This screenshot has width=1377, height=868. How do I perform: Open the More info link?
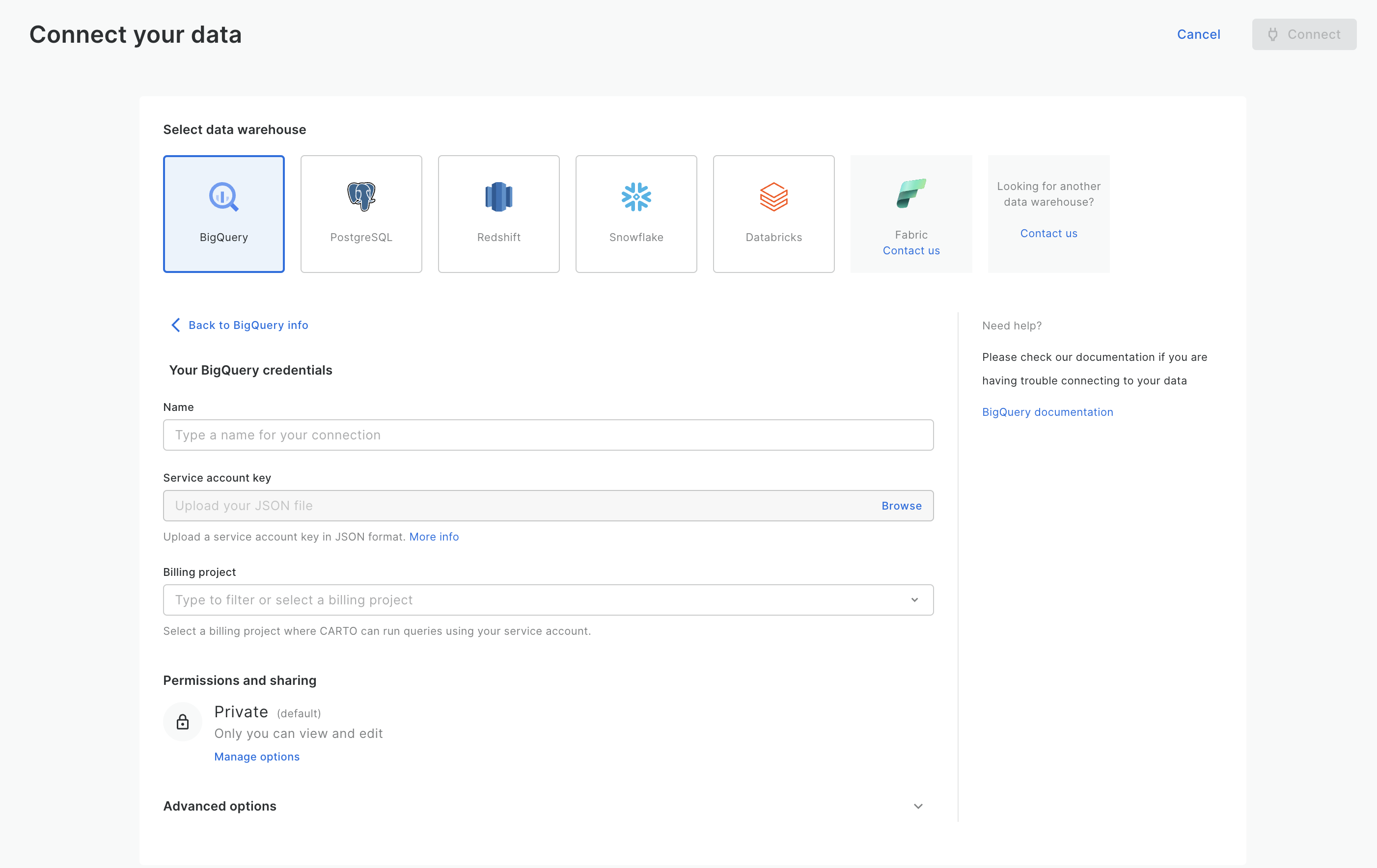[x=434, y=536]
